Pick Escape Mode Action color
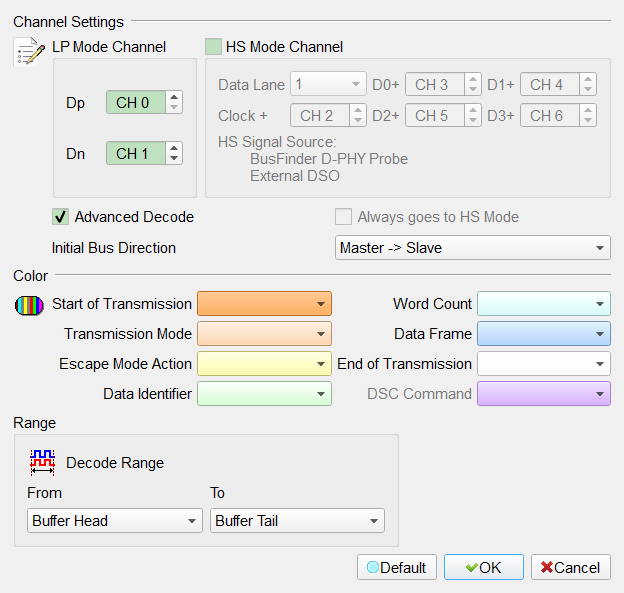The image size is (624, 593). click(x=264, y=363)
